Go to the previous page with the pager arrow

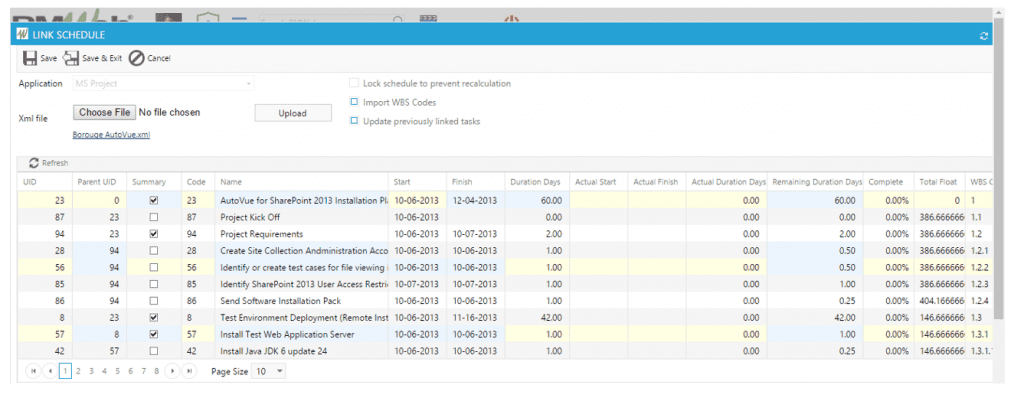click(50, 371)
